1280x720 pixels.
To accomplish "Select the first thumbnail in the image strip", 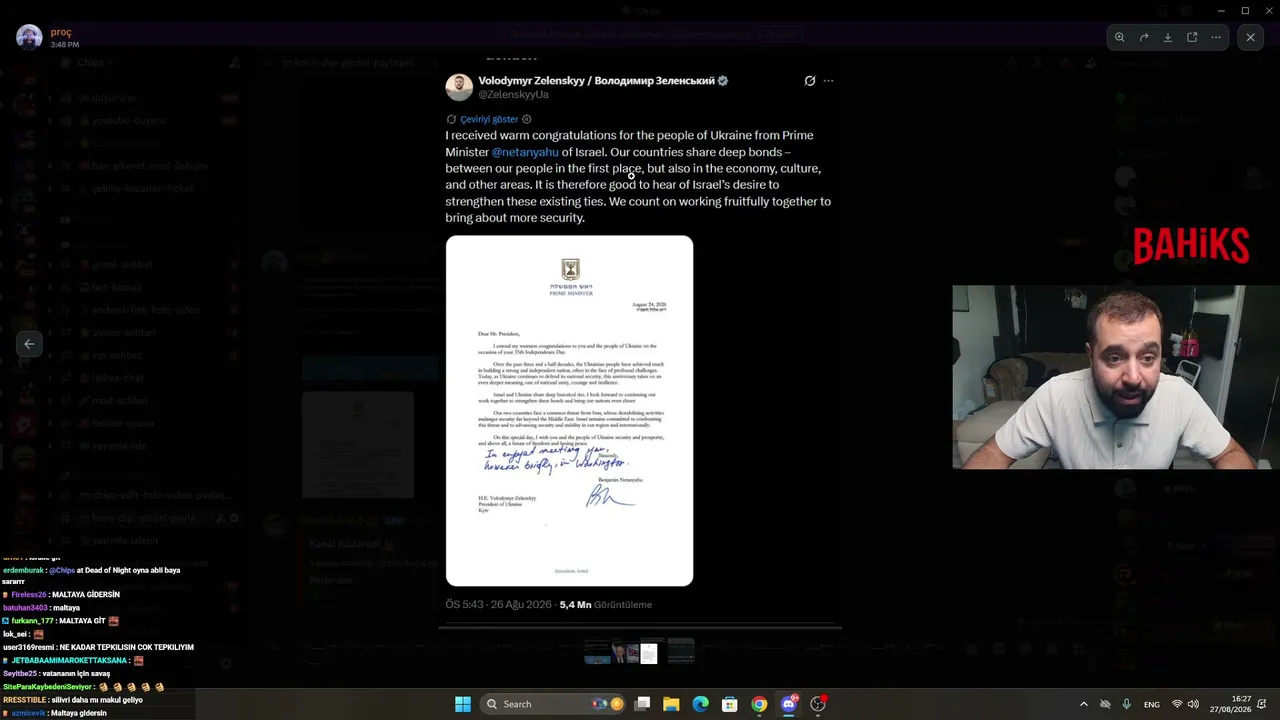I will pos(597,653).
